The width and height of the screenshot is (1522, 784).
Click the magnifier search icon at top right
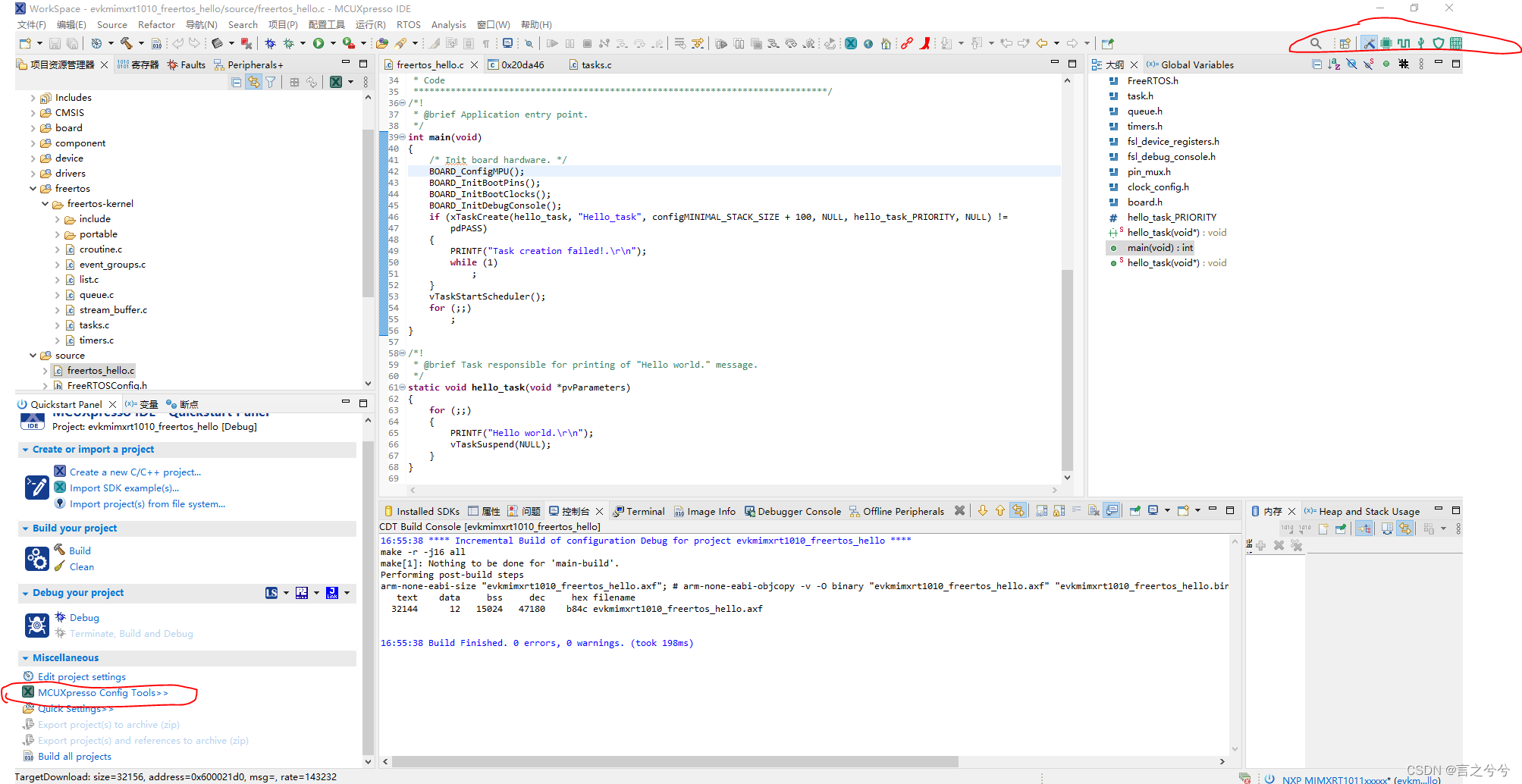click(x=1316, y=43)
